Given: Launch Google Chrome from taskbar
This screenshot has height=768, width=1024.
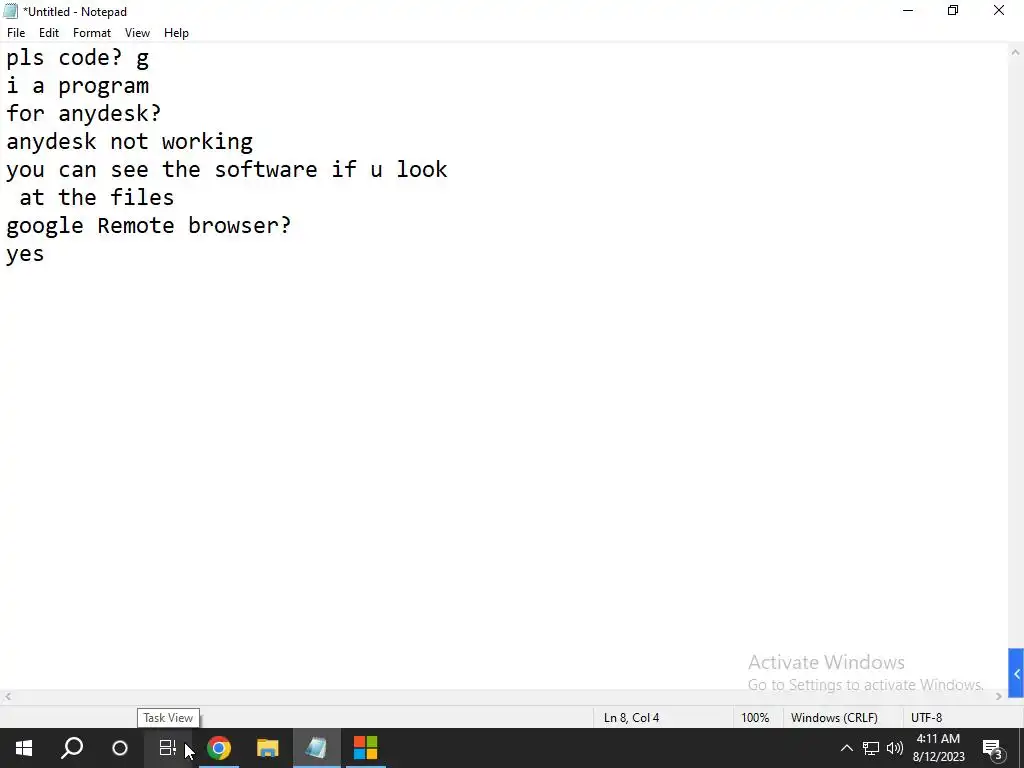Looking at the screenshot, I should (x=219, y=748).
